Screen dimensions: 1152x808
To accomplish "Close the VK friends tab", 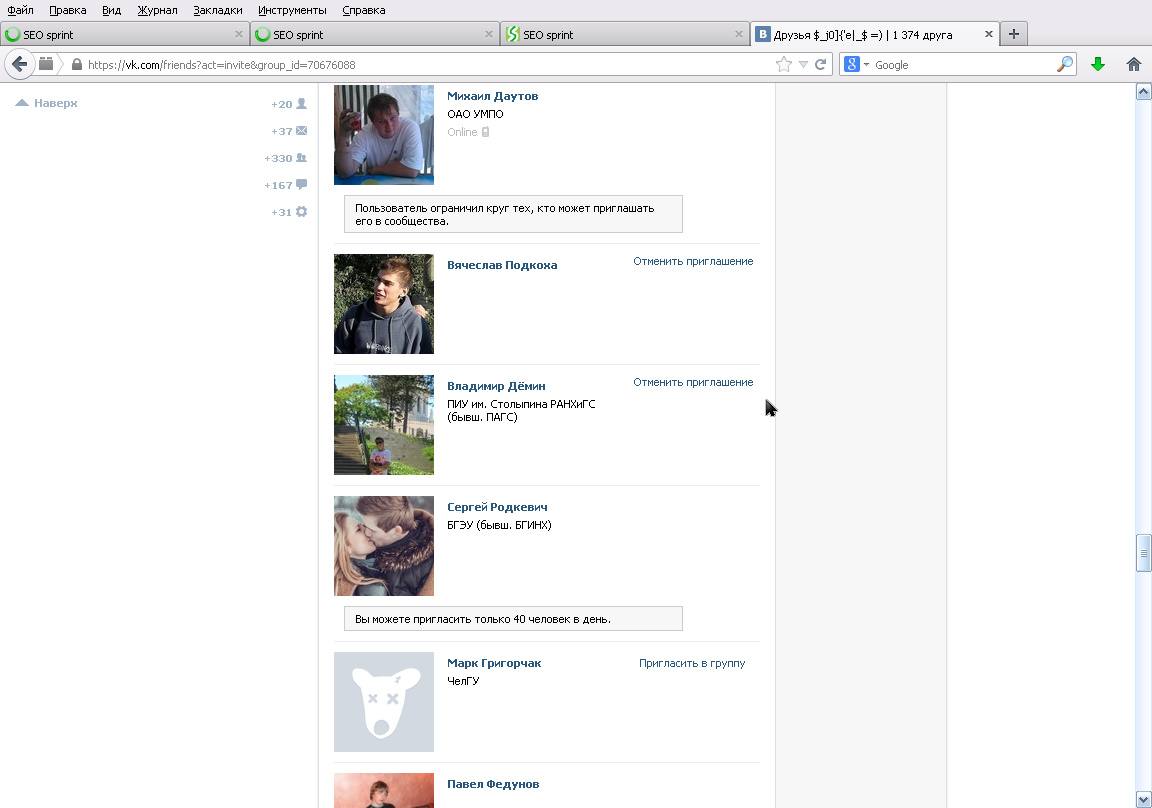I will pos(988,34).
